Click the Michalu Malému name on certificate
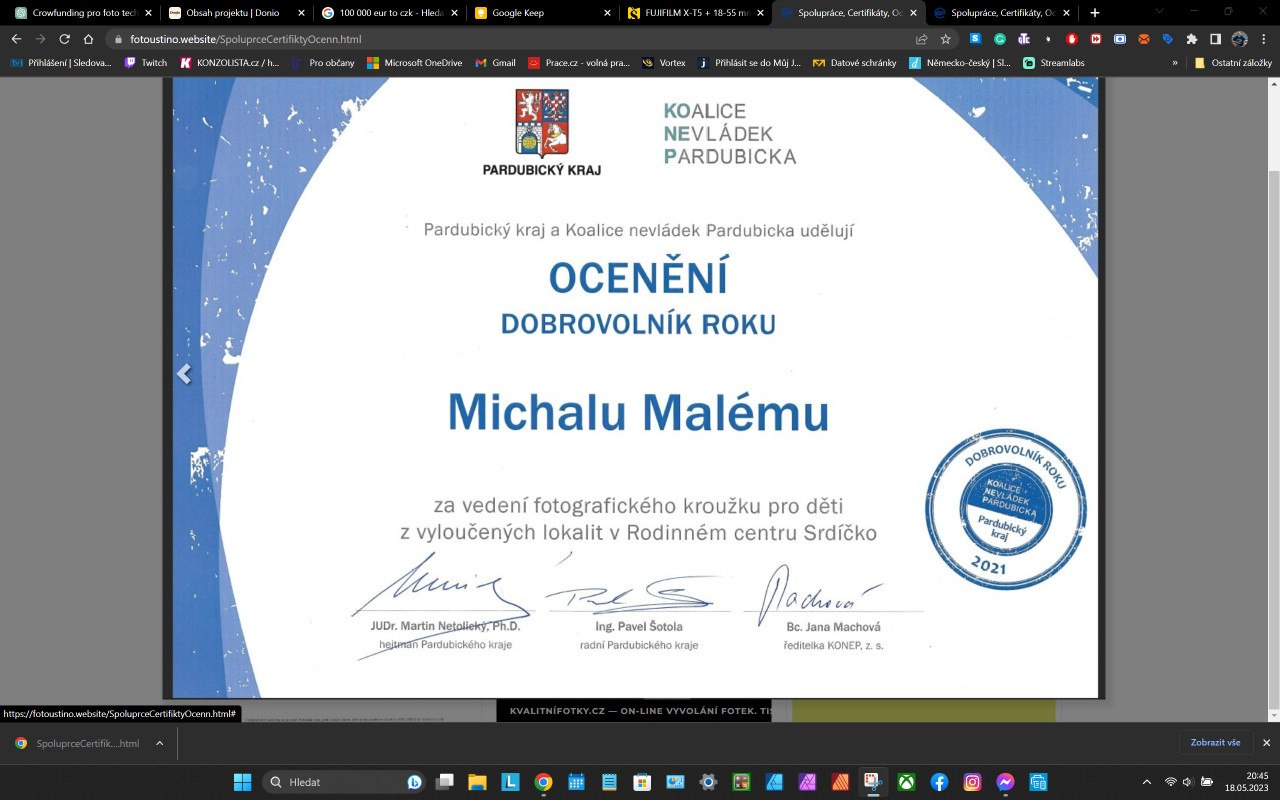 tap(638, 412)
